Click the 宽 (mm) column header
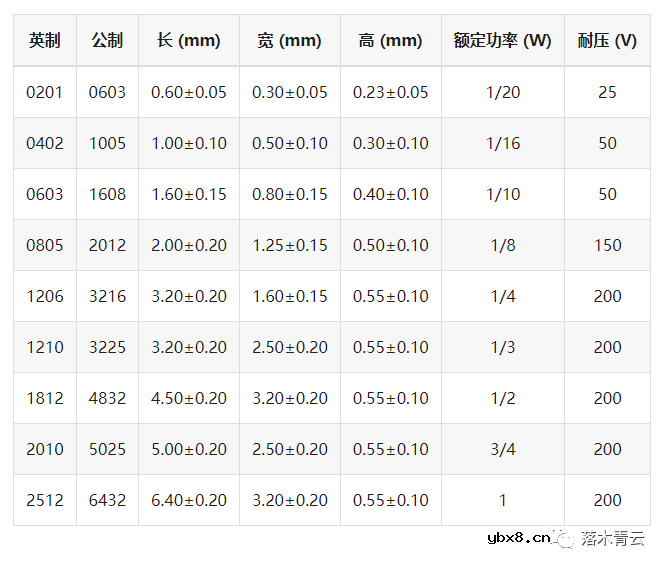This screenshot has height=568, width=666. tap(289, 41)
